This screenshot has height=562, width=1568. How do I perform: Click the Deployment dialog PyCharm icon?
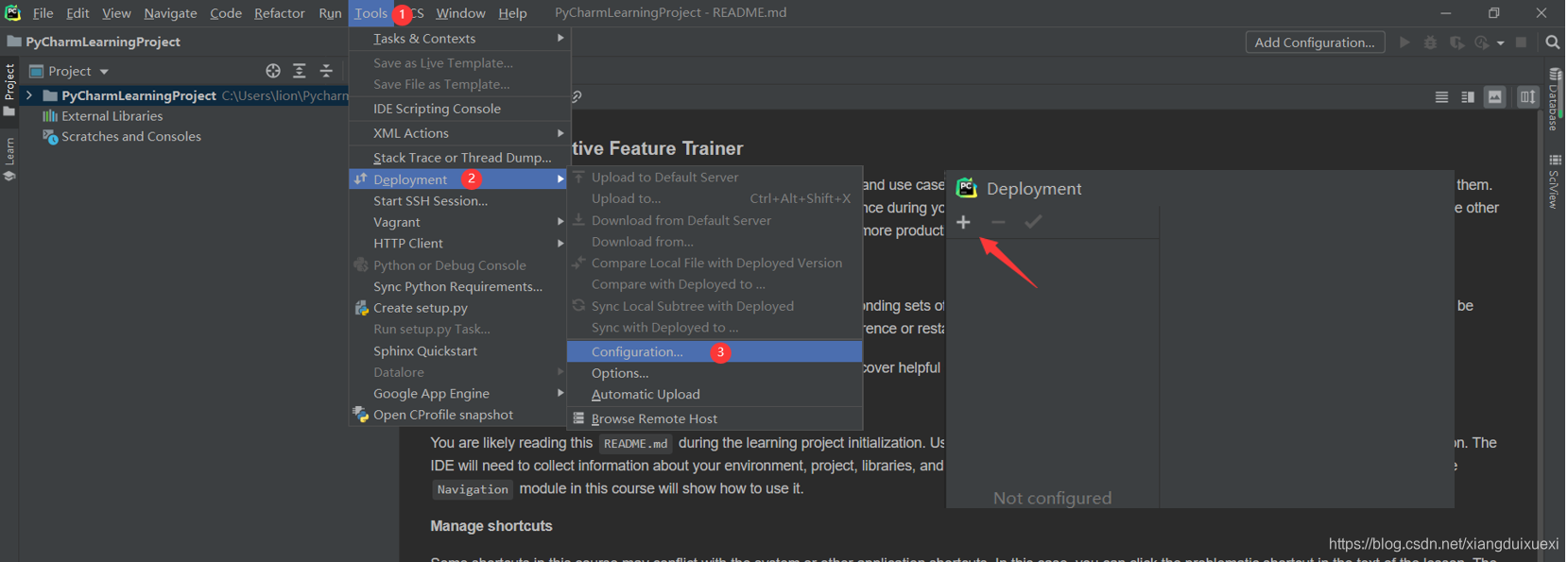click(966, 188)
